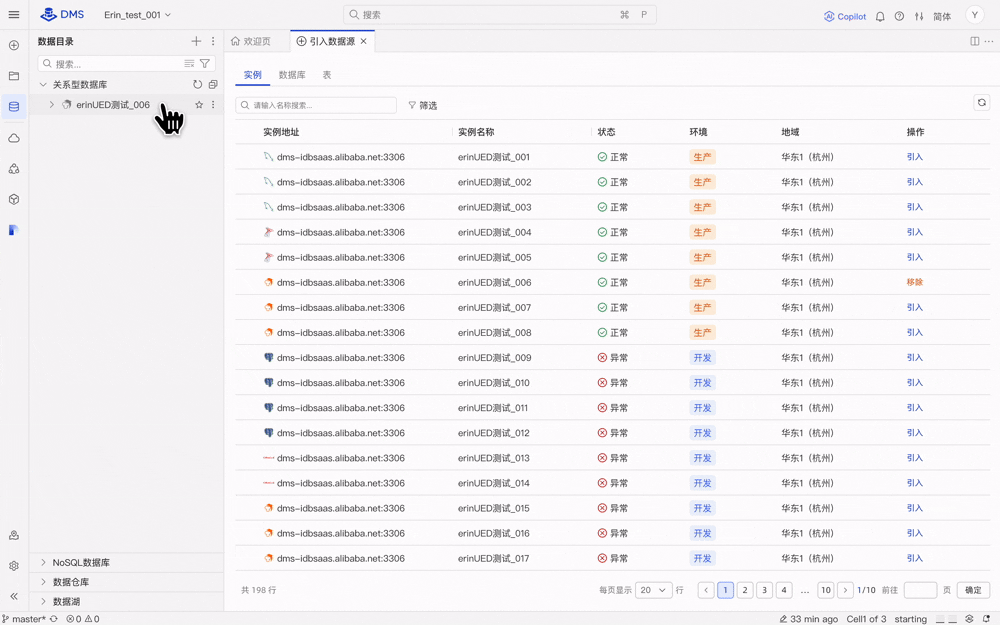Switch to the 欢迎页 tab
The width and height of the screenshot is (1000, 625).
coord(251,41)
